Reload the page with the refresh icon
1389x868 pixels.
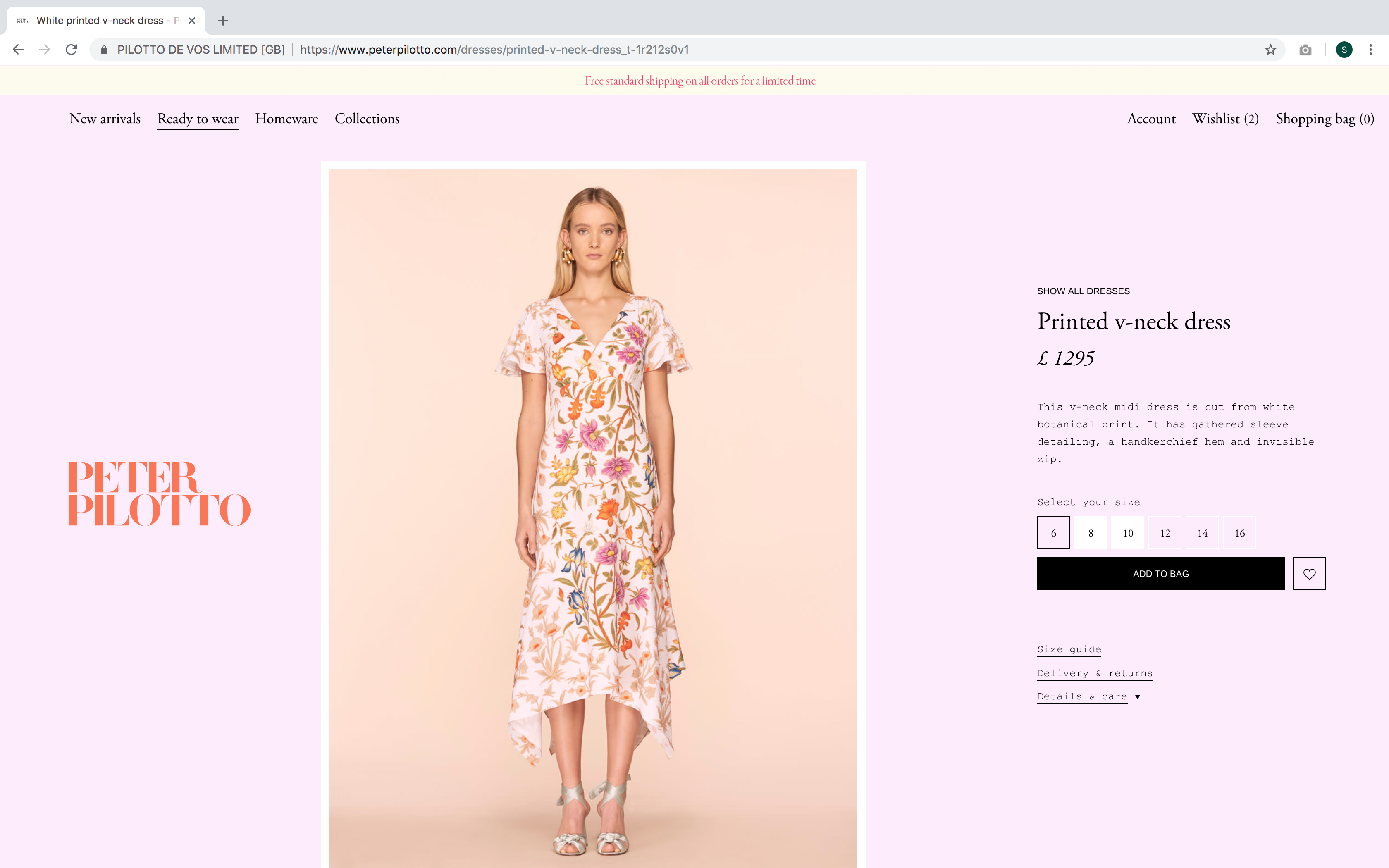tap(71, 50)
